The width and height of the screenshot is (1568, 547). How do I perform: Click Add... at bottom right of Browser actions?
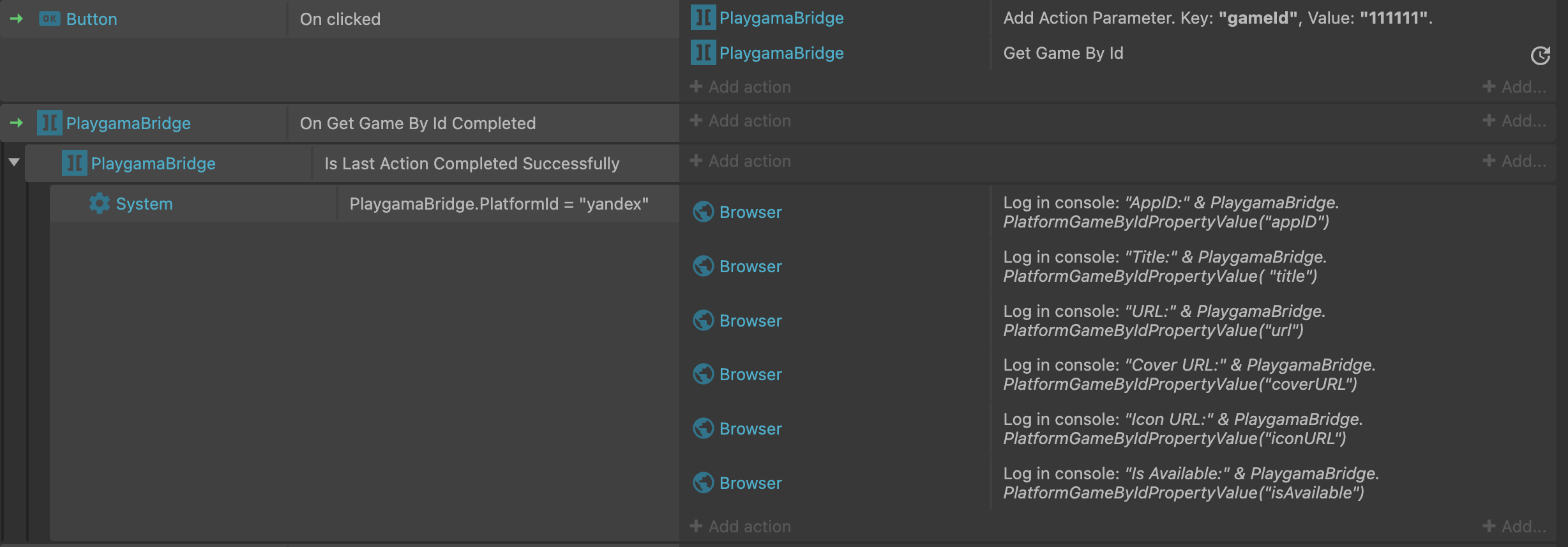[1514, 527]
